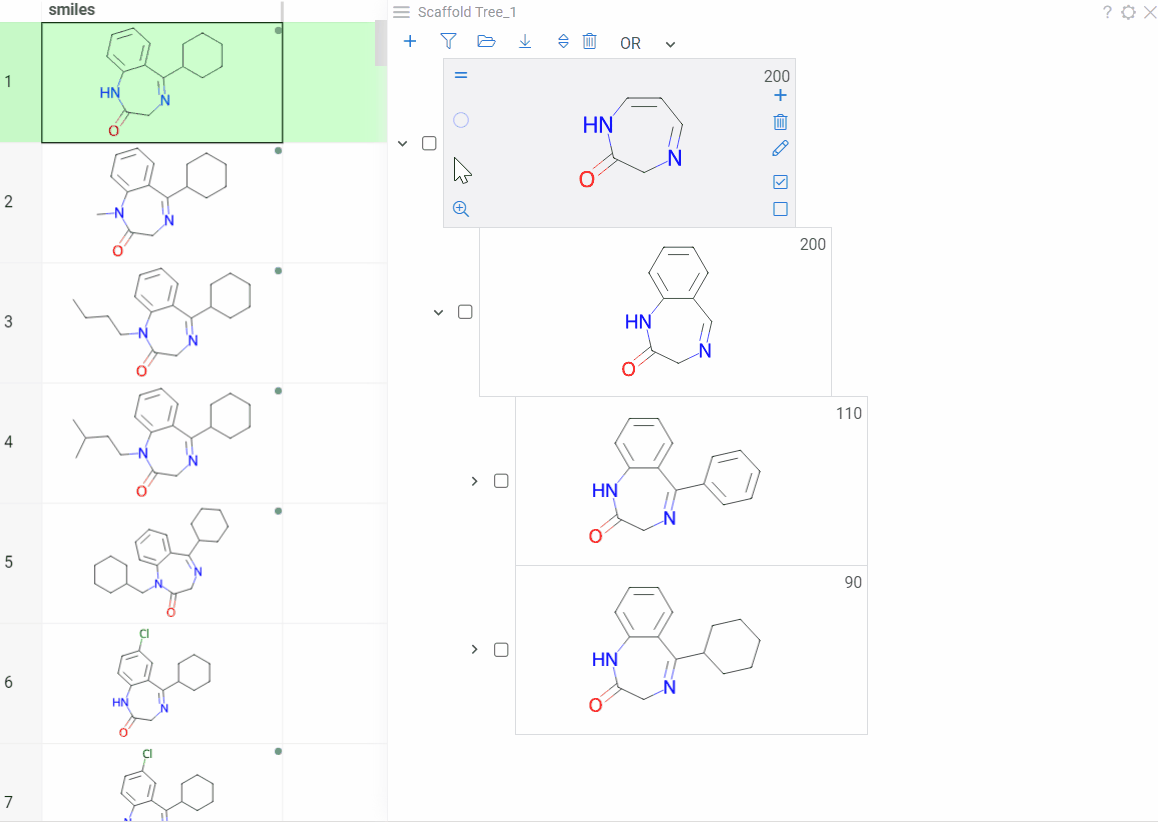The image size is (1158, 822).
Task: Check the box for the 90-count cyclohexyl scaffold
Action: click(501, 650)
